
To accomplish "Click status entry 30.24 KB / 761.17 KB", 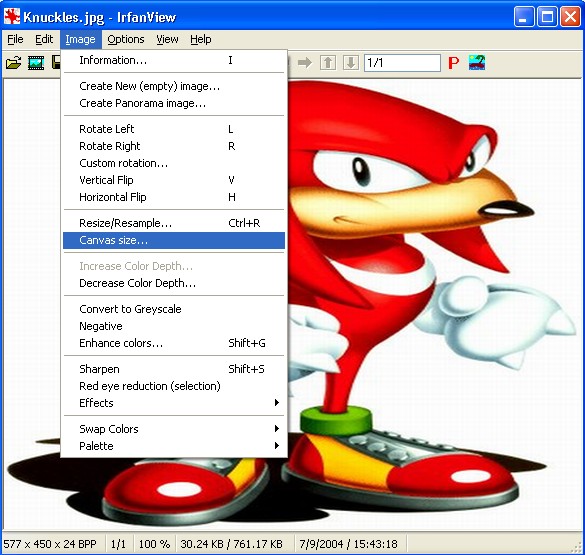I will [231, 544].
